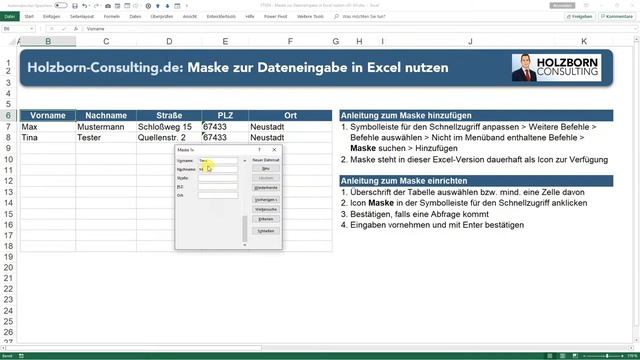Select row 6 header
Viewport: 640px width, 360px height.
[8, 116]
